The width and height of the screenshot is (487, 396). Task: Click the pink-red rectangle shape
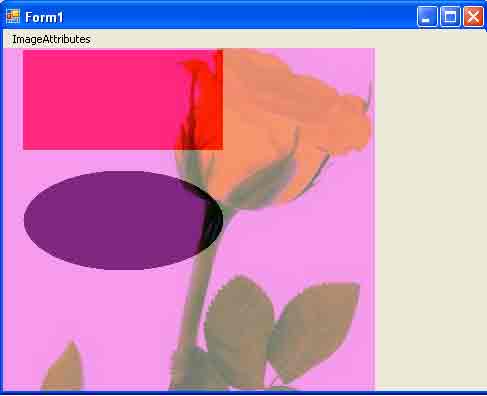[x=123, y=100]
